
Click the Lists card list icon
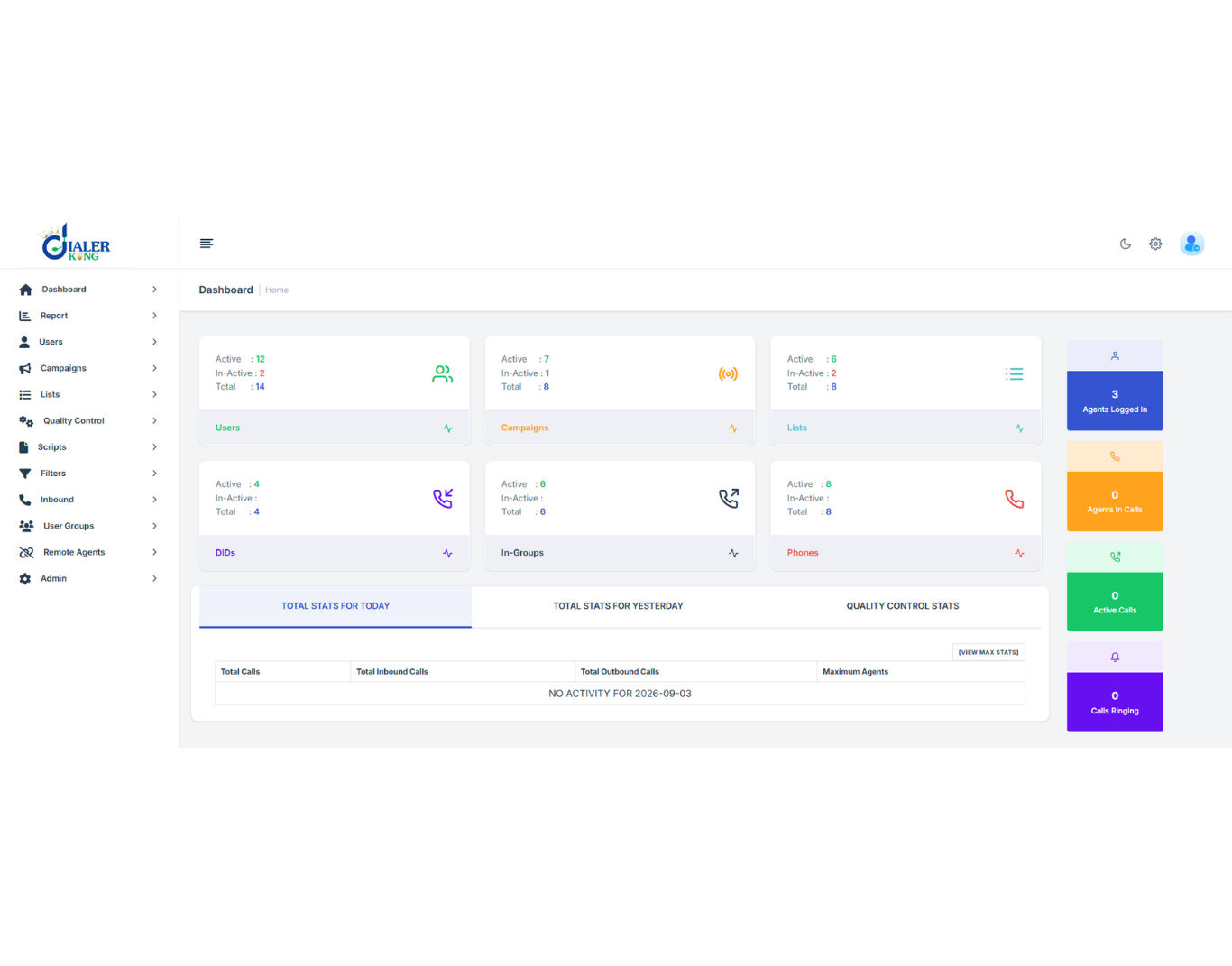tap(1015, 373)
